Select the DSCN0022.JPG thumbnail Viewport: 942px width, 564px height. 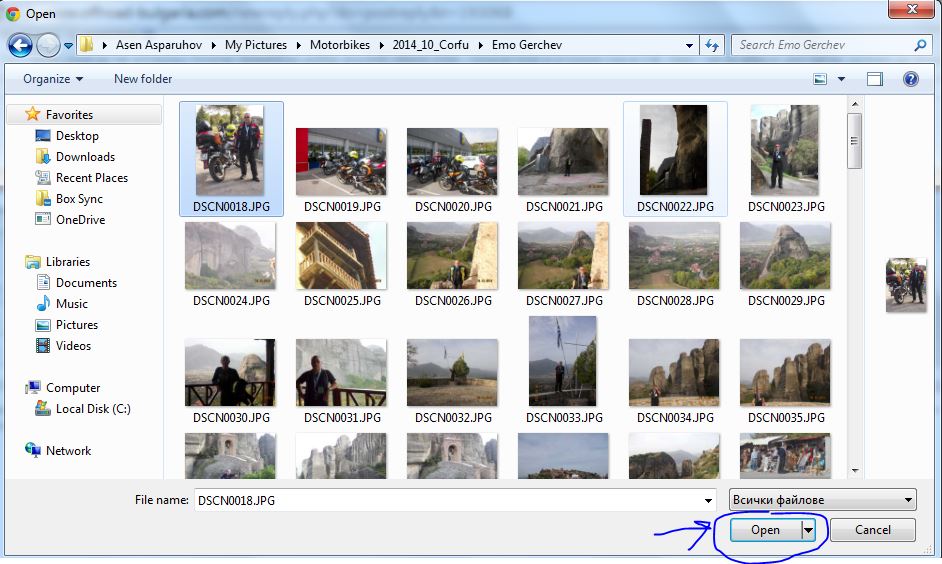675,159
